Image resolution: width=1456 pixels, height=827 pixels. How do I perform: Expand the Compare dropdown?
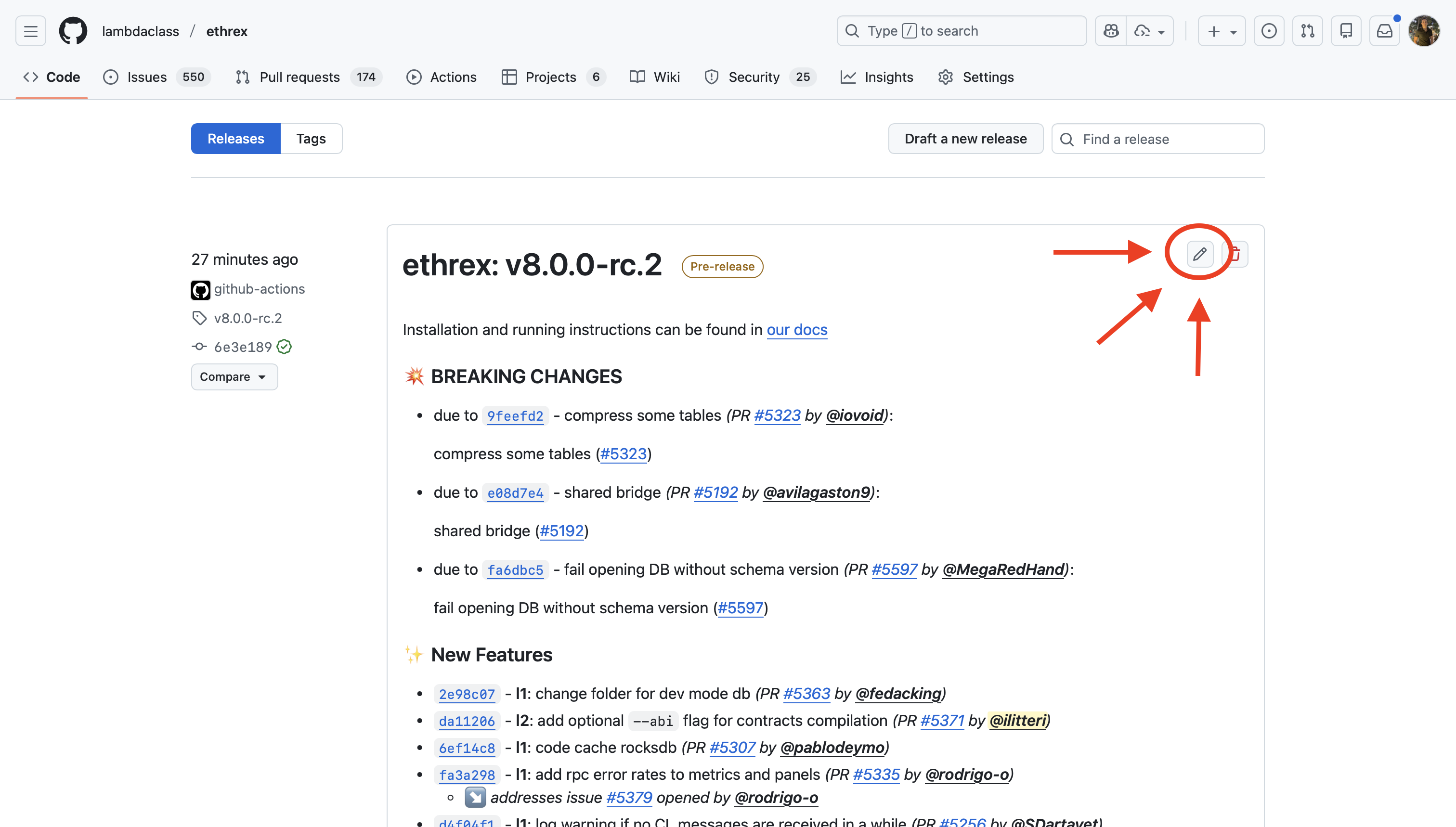[x=234, y=376]
